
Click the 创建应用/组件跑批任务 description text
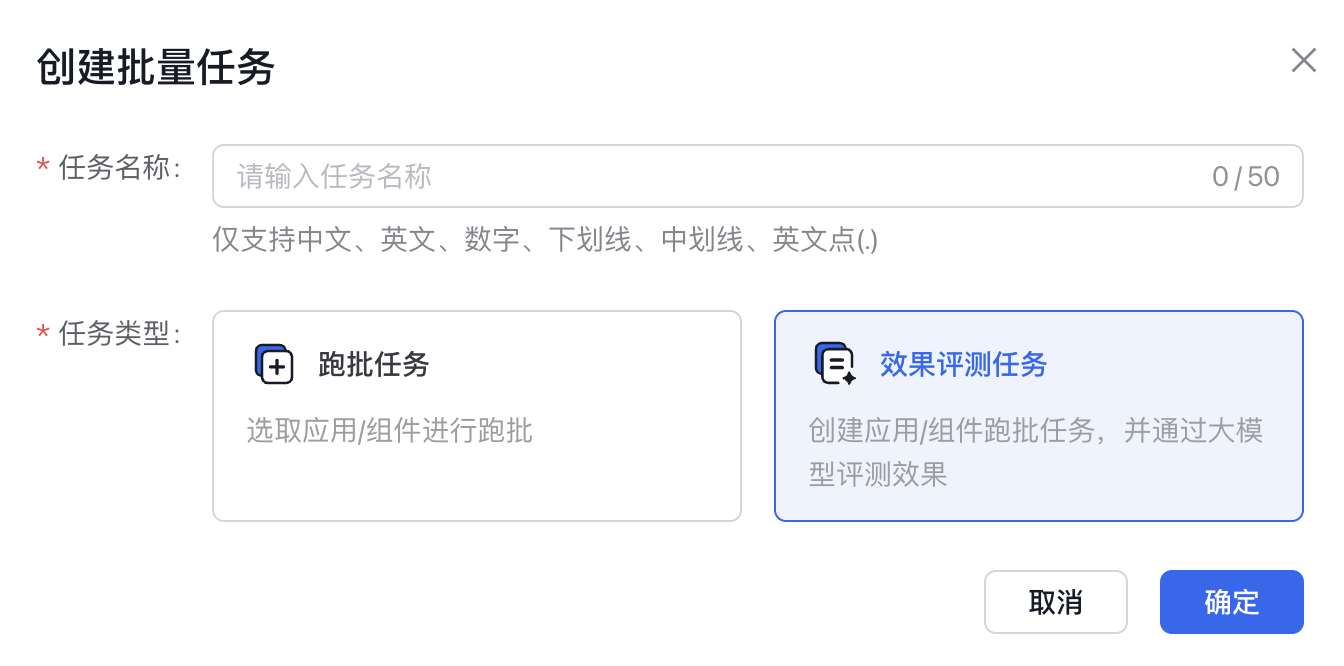tap(1036, 452)
